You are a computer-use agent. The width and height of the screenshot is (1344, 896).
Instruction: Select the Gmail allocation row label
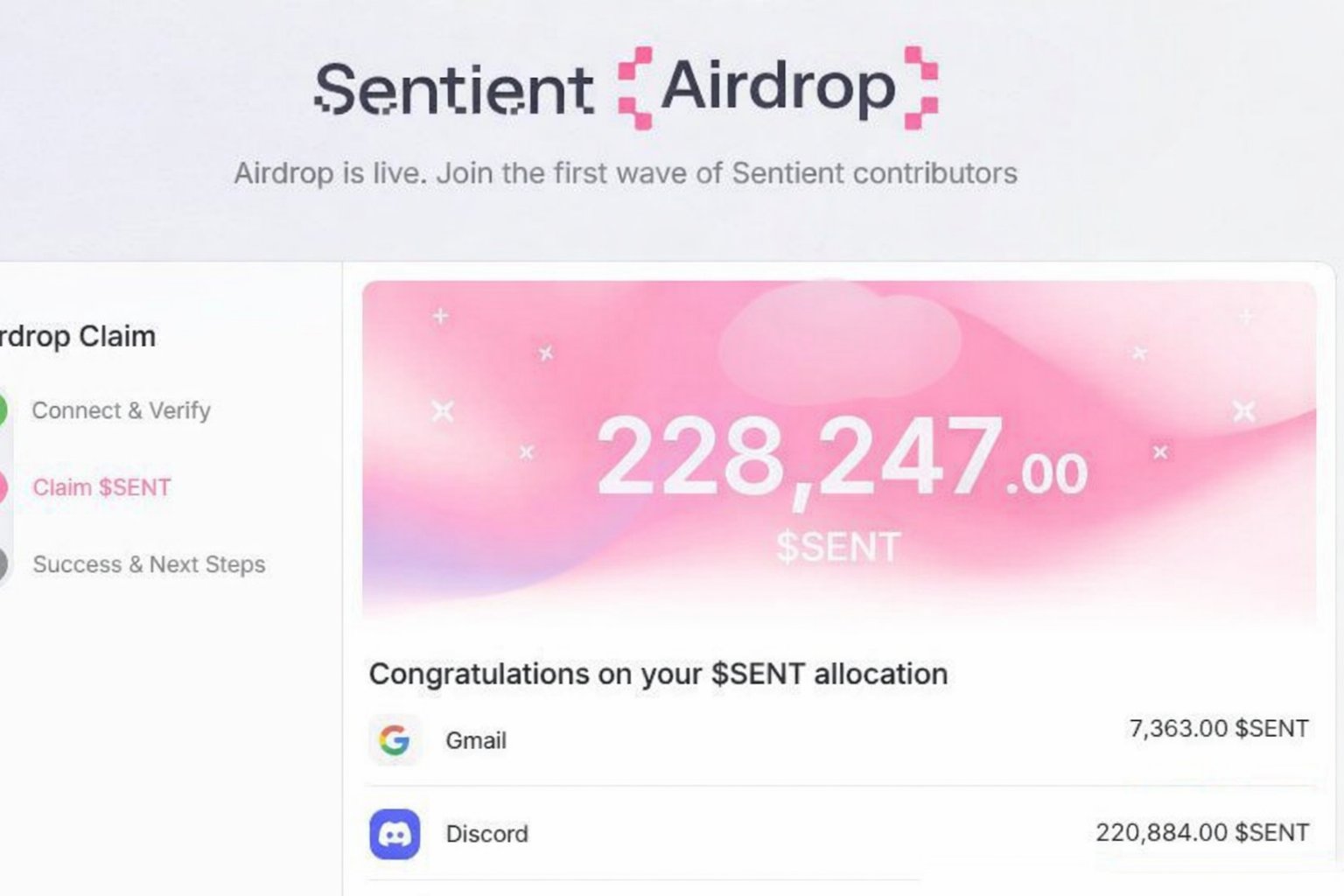click(x=476, y=740)
